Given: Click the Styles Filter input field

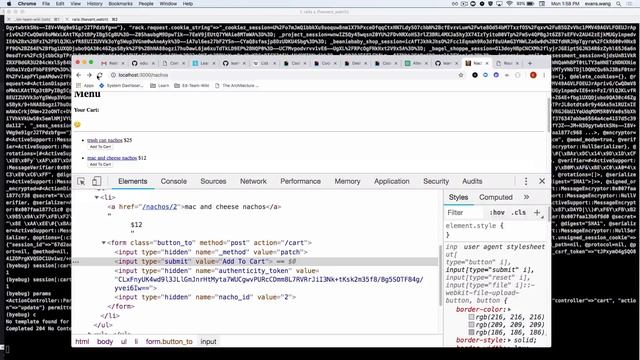Looking at the screenshot, I should pyautogui.click(x=465, y=213).
